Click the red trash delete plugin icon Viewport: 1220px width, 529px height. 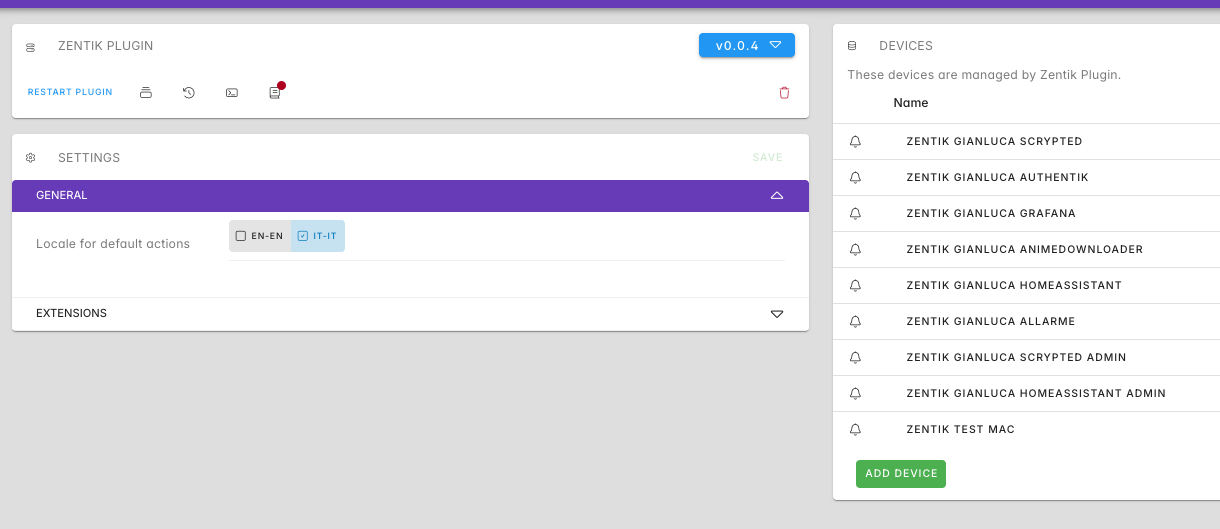pos(784,93)
